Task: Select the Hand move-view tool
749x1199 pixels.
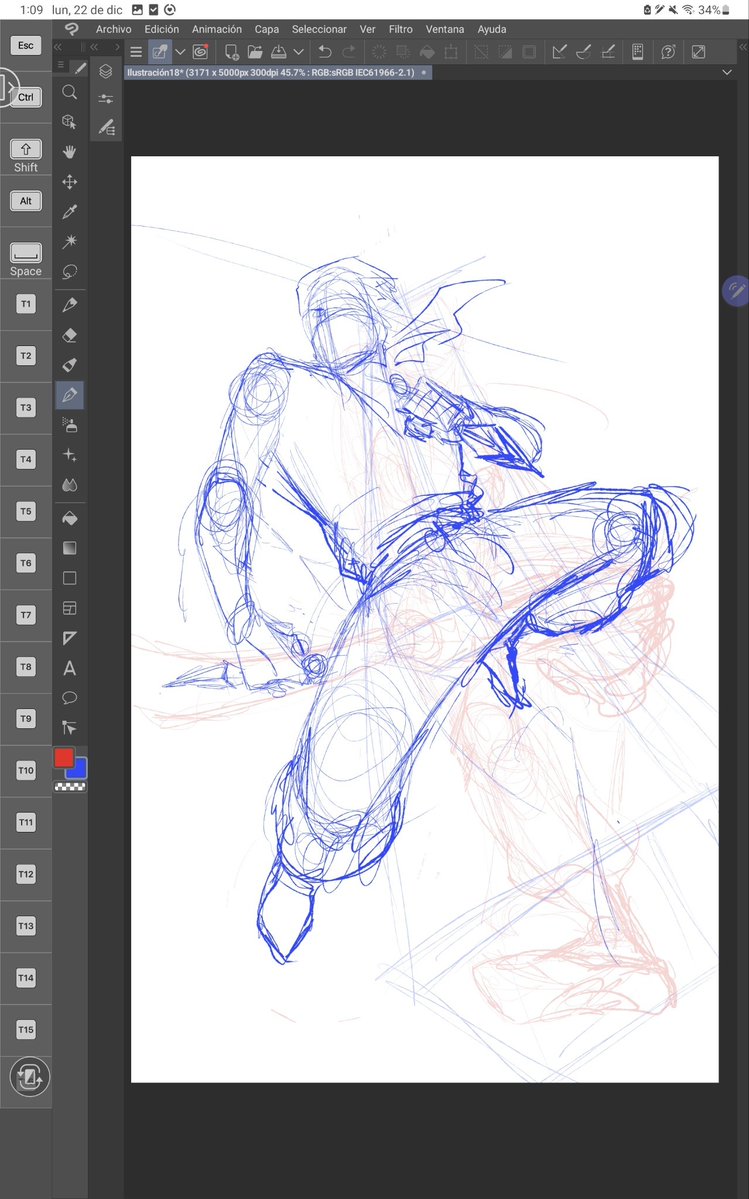Action: coord(70,152)
